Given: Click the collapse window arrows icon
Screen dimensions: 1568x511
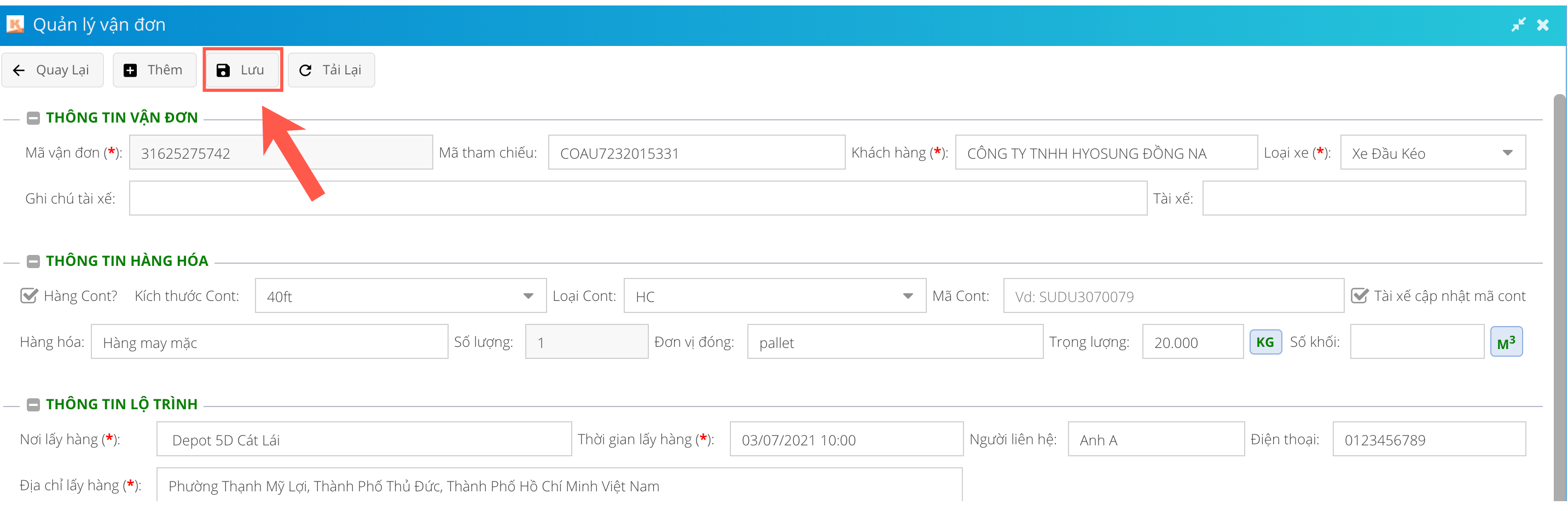Looking at the screenshot, I should tap(1518, 25).
